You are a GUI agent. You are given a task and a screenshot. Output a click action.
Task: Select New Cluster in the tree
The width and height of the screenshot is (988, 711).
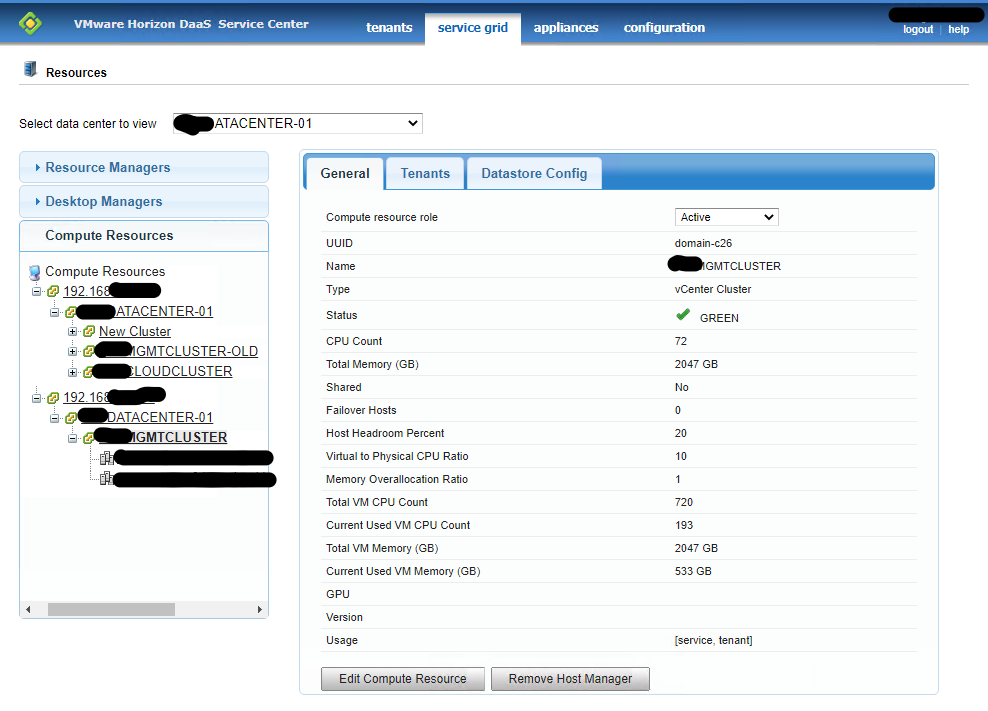[x=135, y=331]
